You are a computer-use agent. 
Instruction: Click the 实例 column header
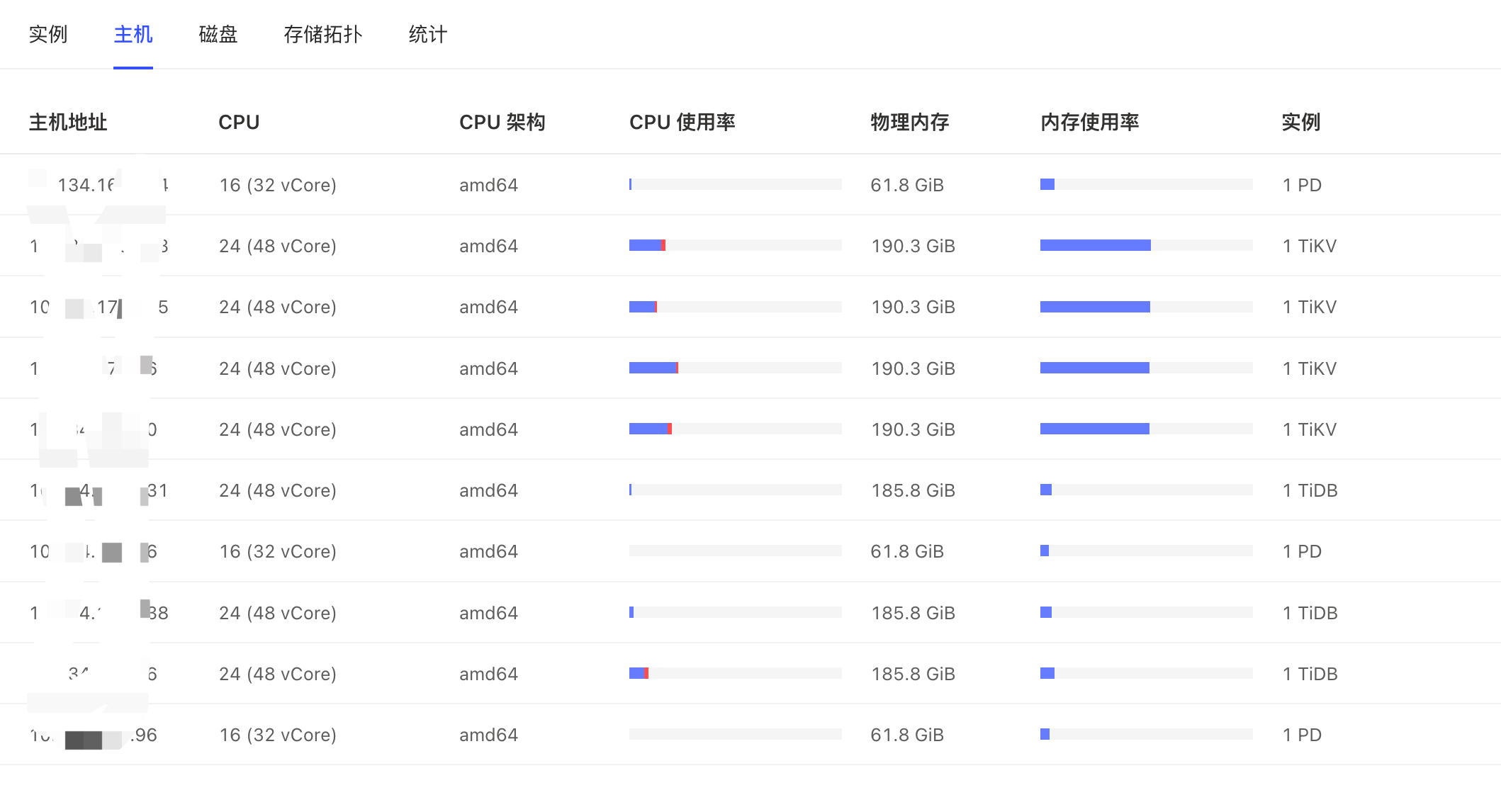click(1300, 122)
